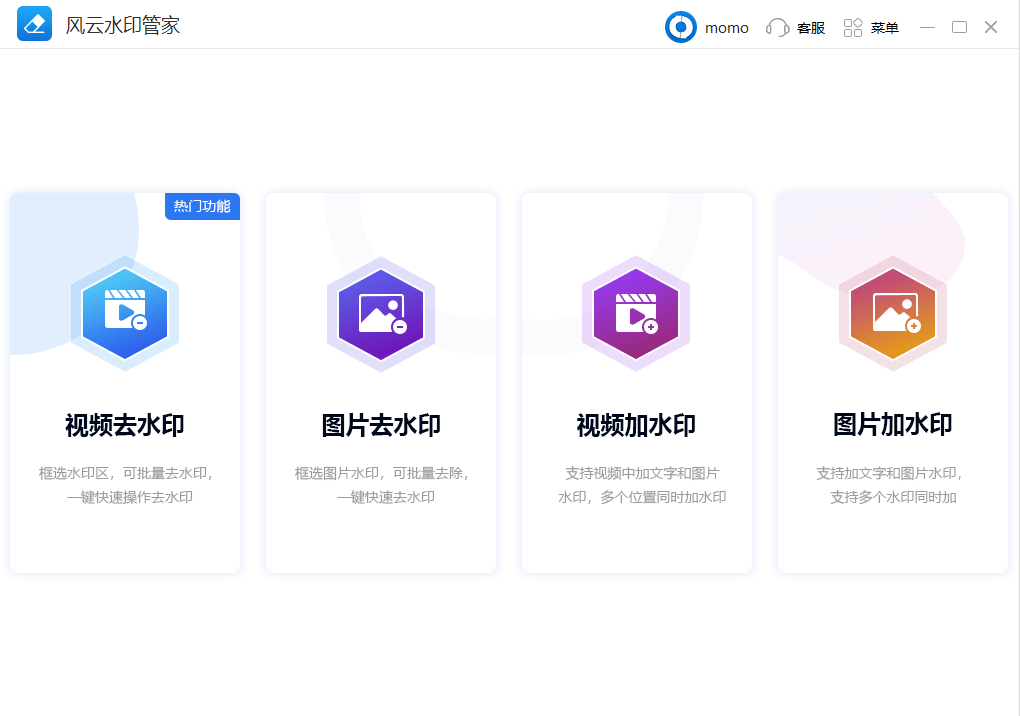The width and height of the screenshot is (1020, 716).
Task: Open the 菜单 grid icon
Action: click(853, 27)
